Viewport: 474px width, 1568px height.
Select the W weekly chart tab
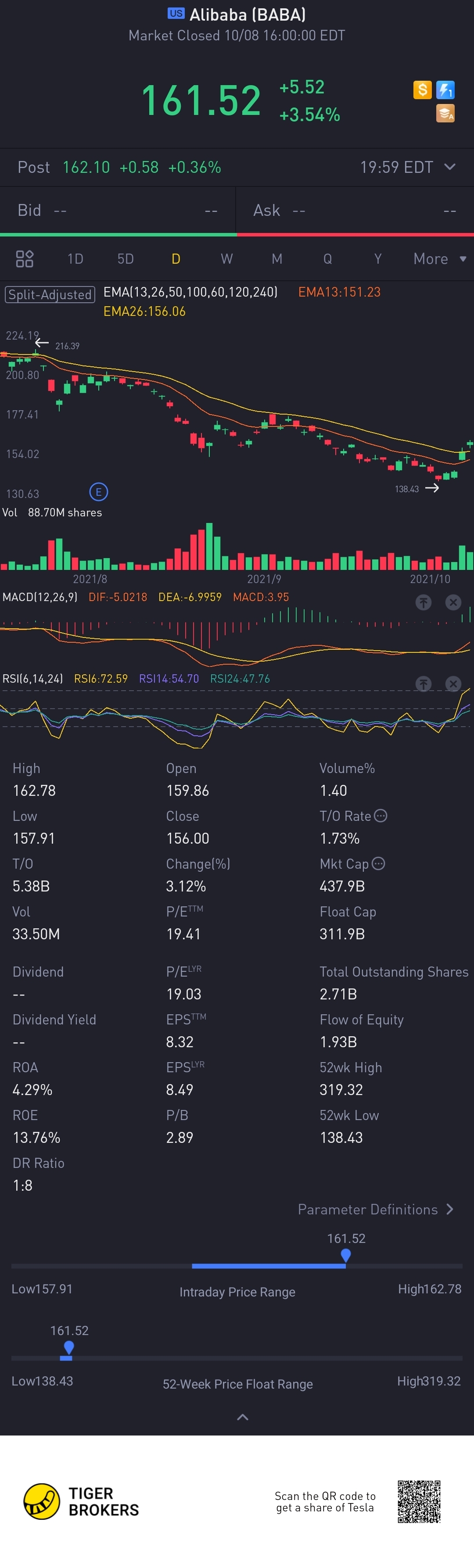226,259
